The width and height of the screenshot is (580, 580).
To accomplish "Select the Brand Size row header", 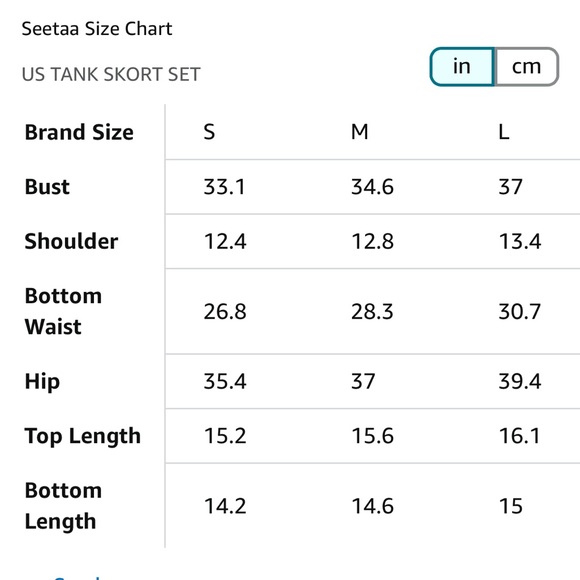I will (79, 132).
